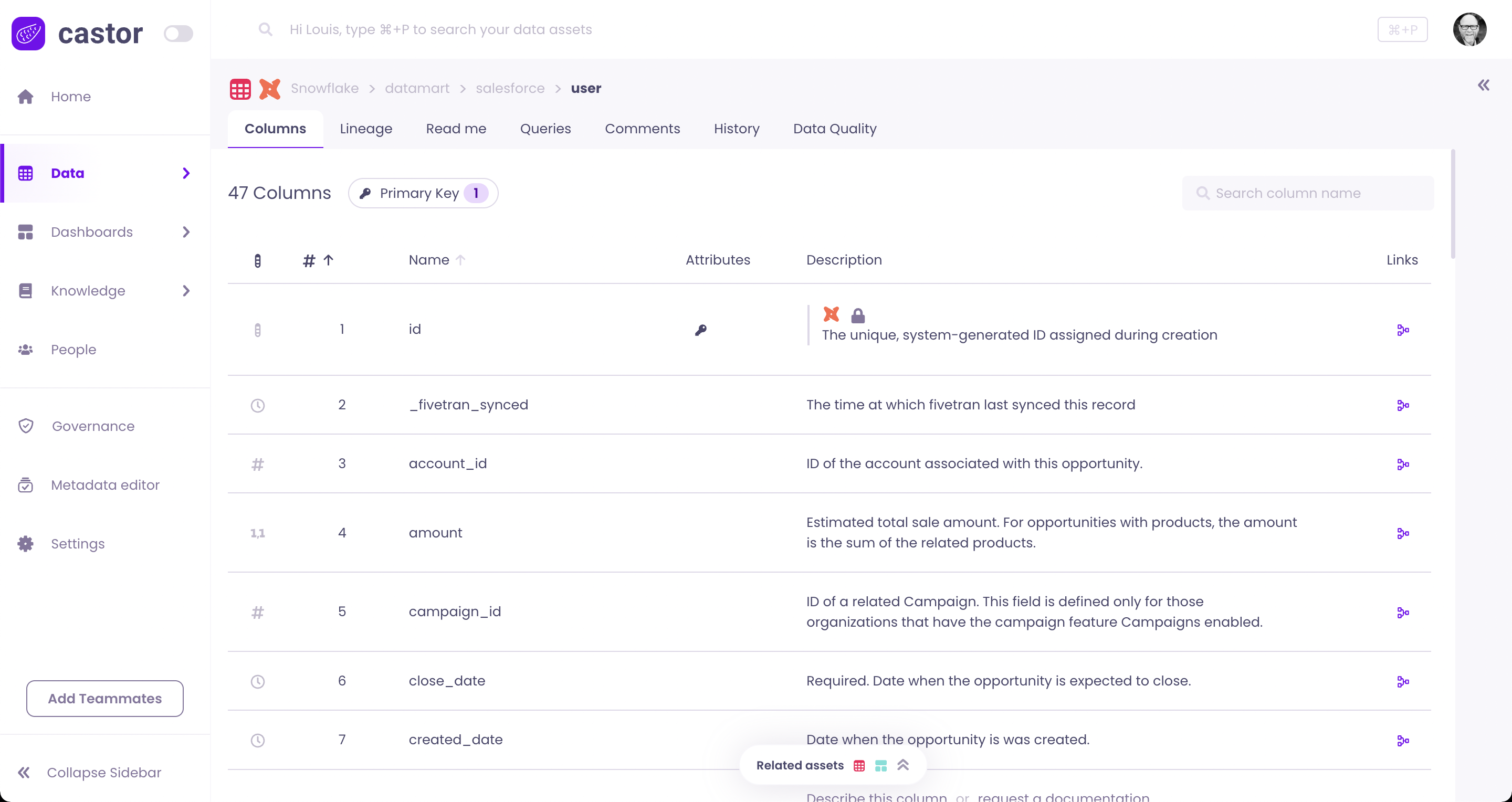
Task: Click the lineage link icon for id row
Action: point(1403,330)
